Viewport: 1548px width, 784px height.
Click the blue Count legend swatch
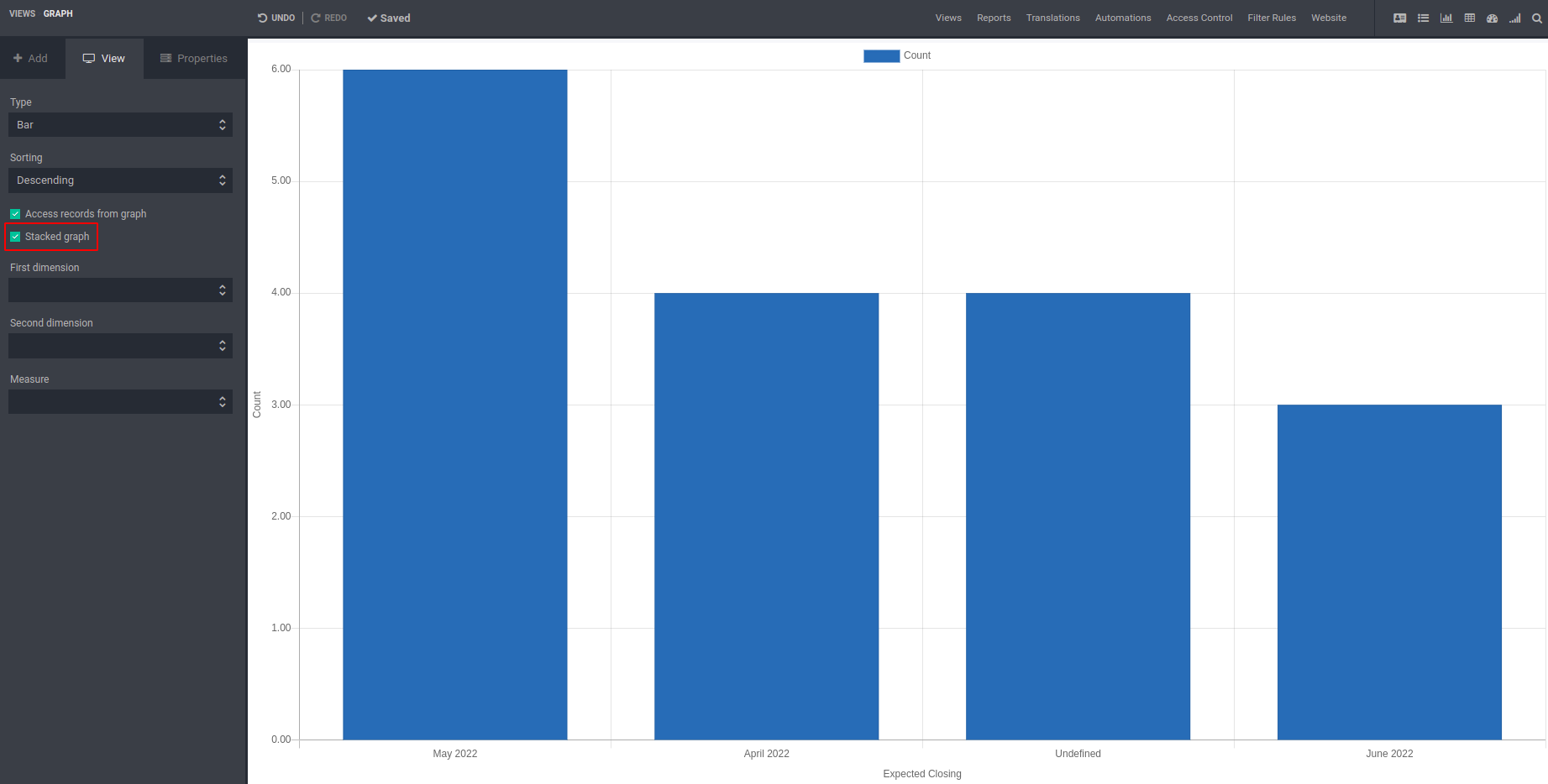882,55
